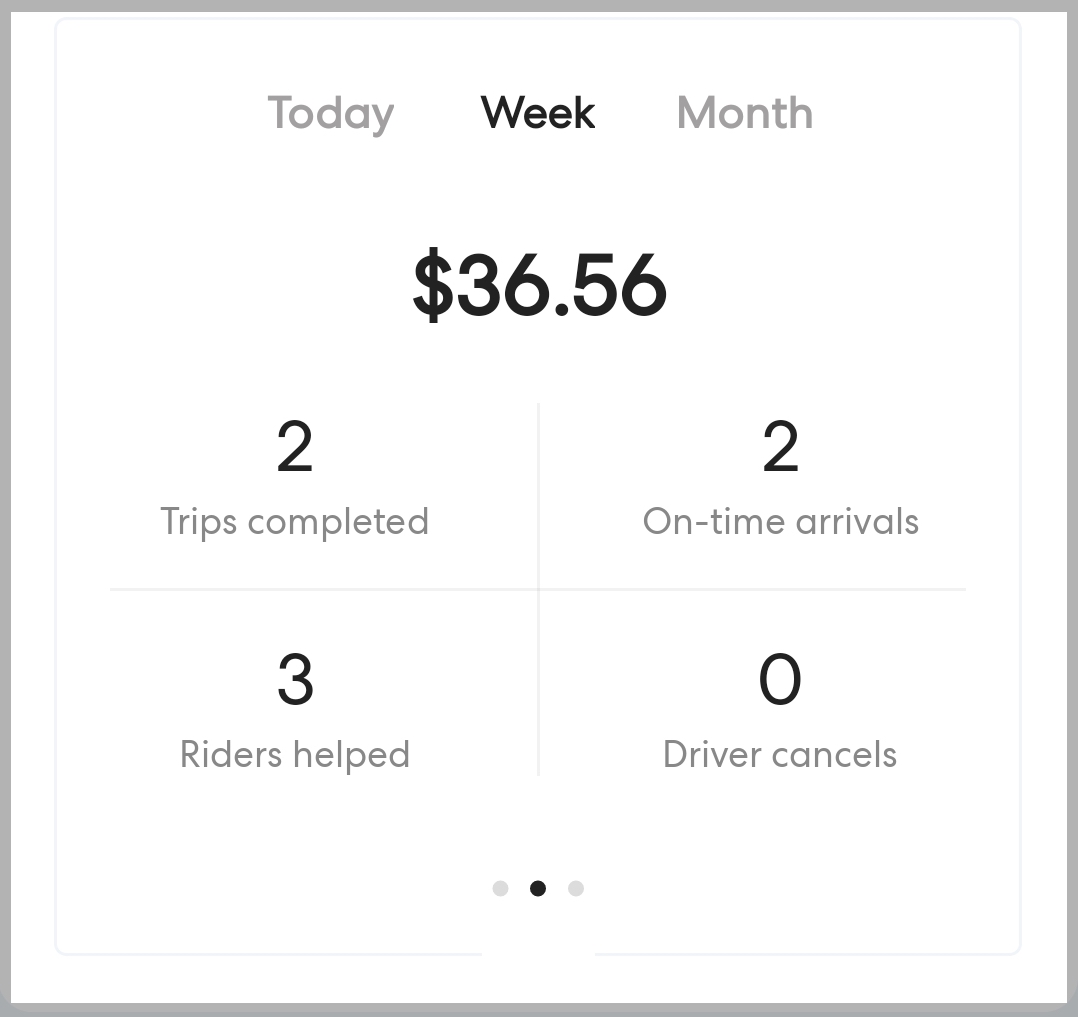
Task: Tap the Riders helped count of 3
Action: [x=295, y=680]
